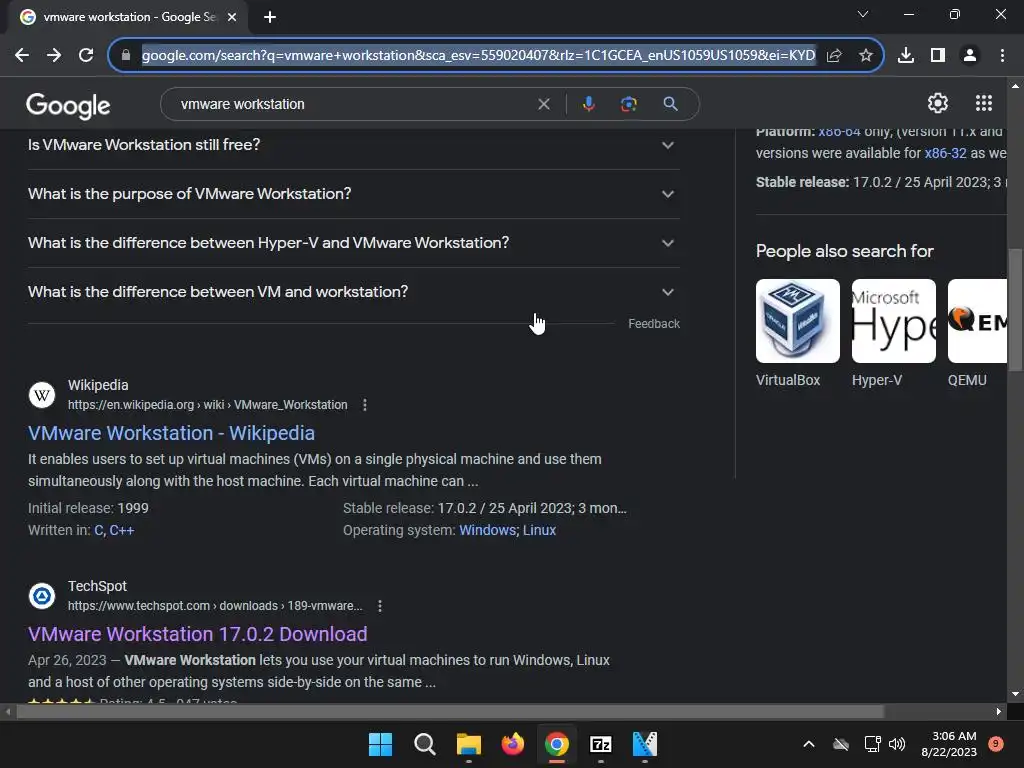This screenshot has height=768, width=1024.
Task: Open Google quick settings gear
Action: (x=938, y=103)
